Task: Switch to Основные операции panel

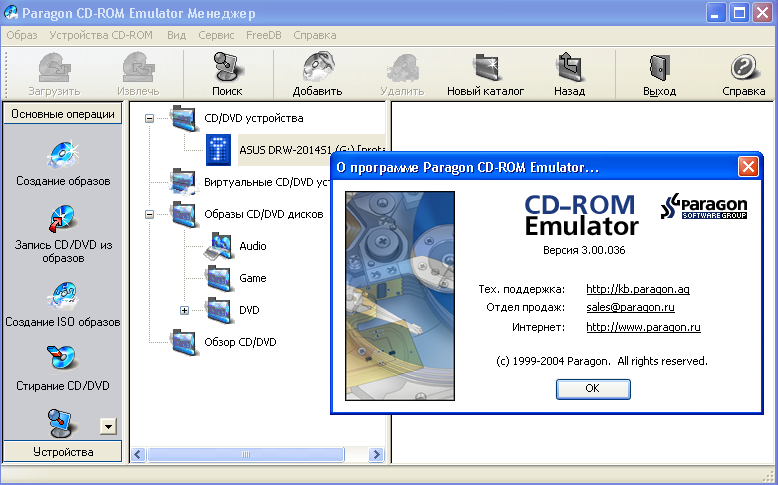Action: [63, 114]
